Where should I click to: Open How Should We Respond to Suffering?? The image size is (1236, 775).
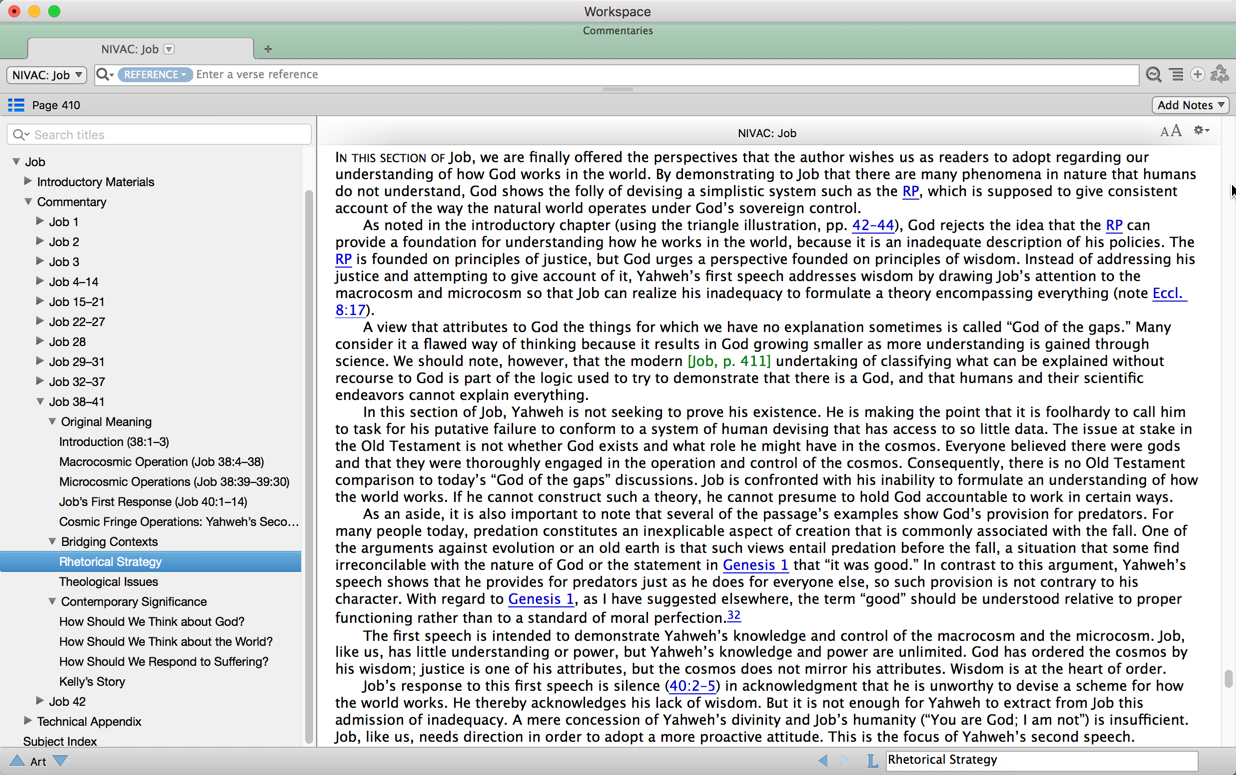[164, 662]
